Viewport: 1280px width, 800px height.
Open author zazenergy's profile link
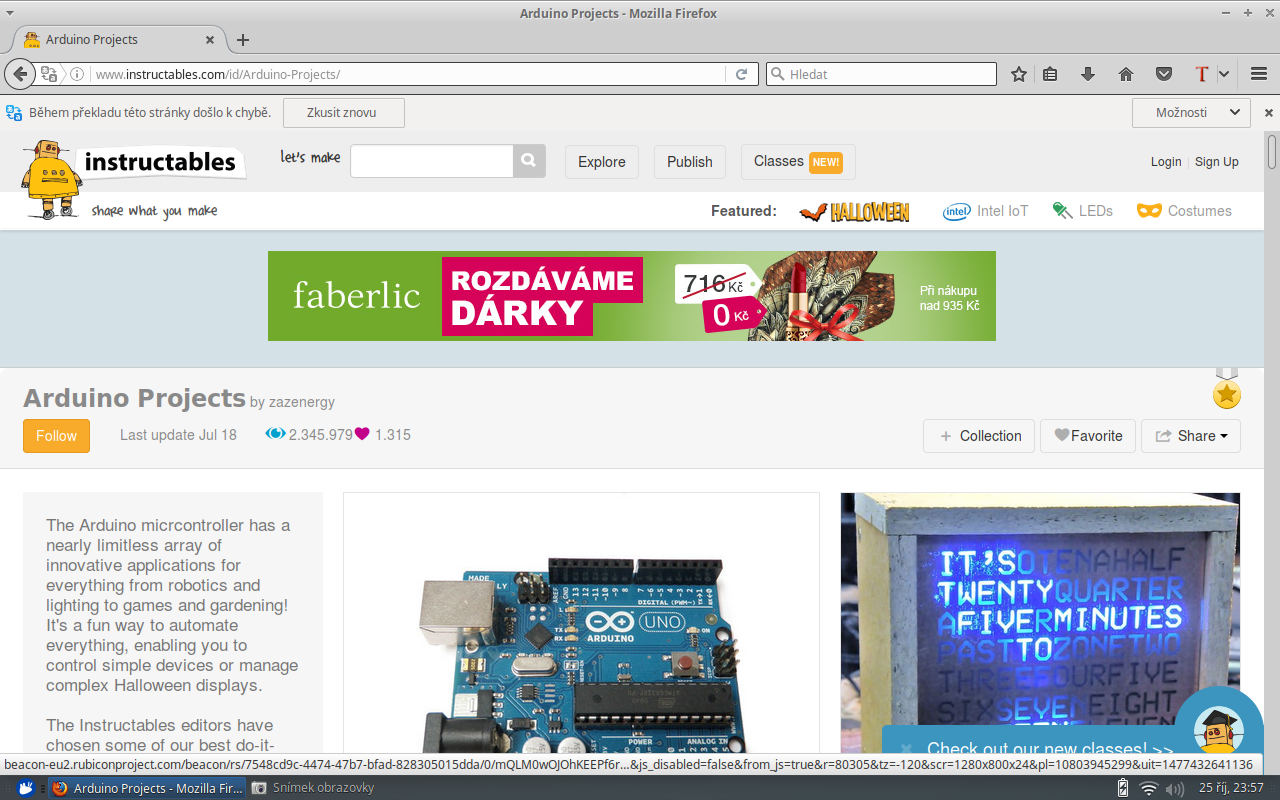pyautogui.click(x=302, y=402)
